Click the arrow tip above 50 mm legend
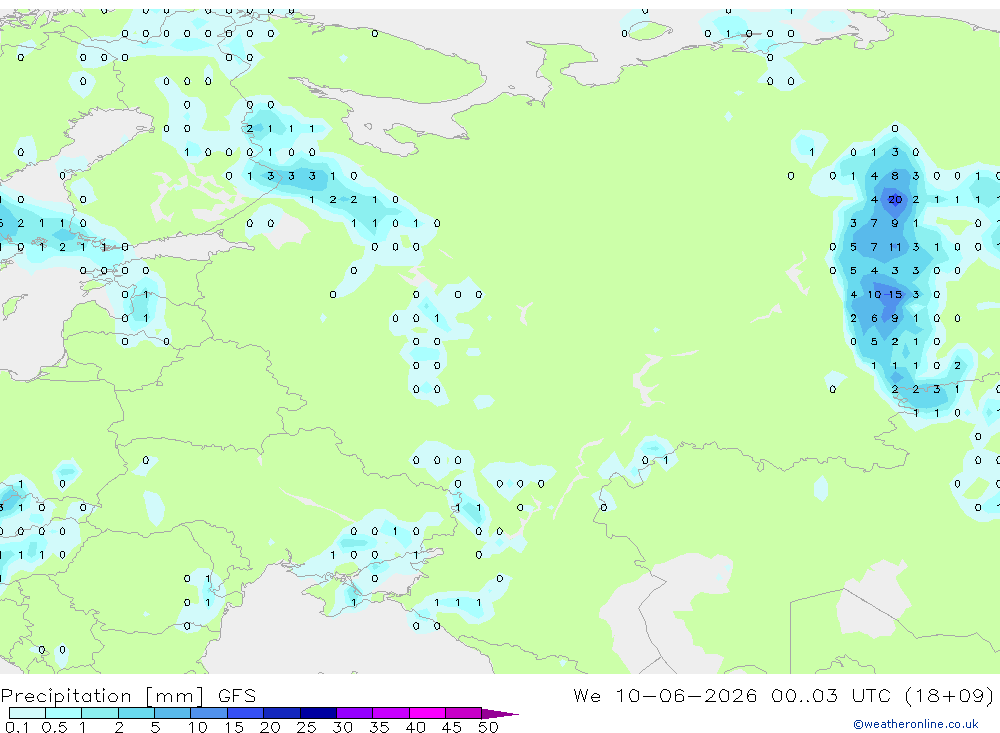The height and width of the screenshot is (733, 1000). coord(500,714)
